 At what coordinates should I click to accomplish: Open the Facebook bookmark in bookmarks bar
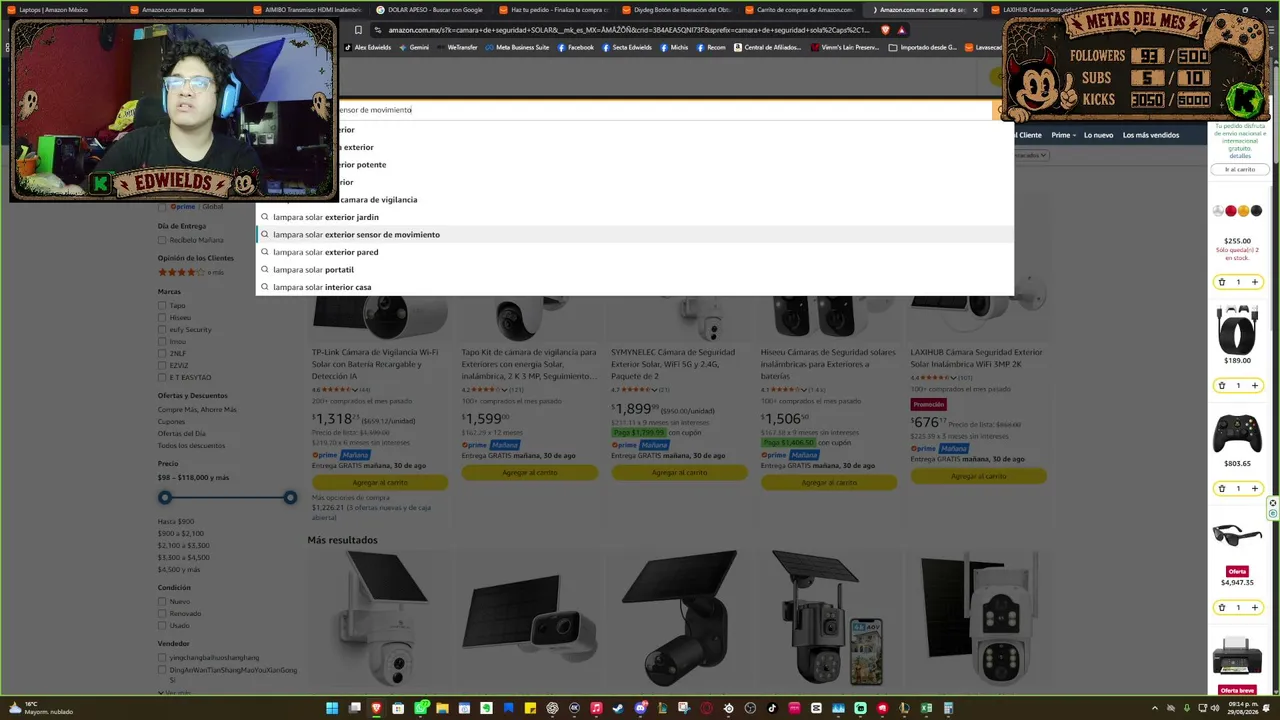coord(576,47)
